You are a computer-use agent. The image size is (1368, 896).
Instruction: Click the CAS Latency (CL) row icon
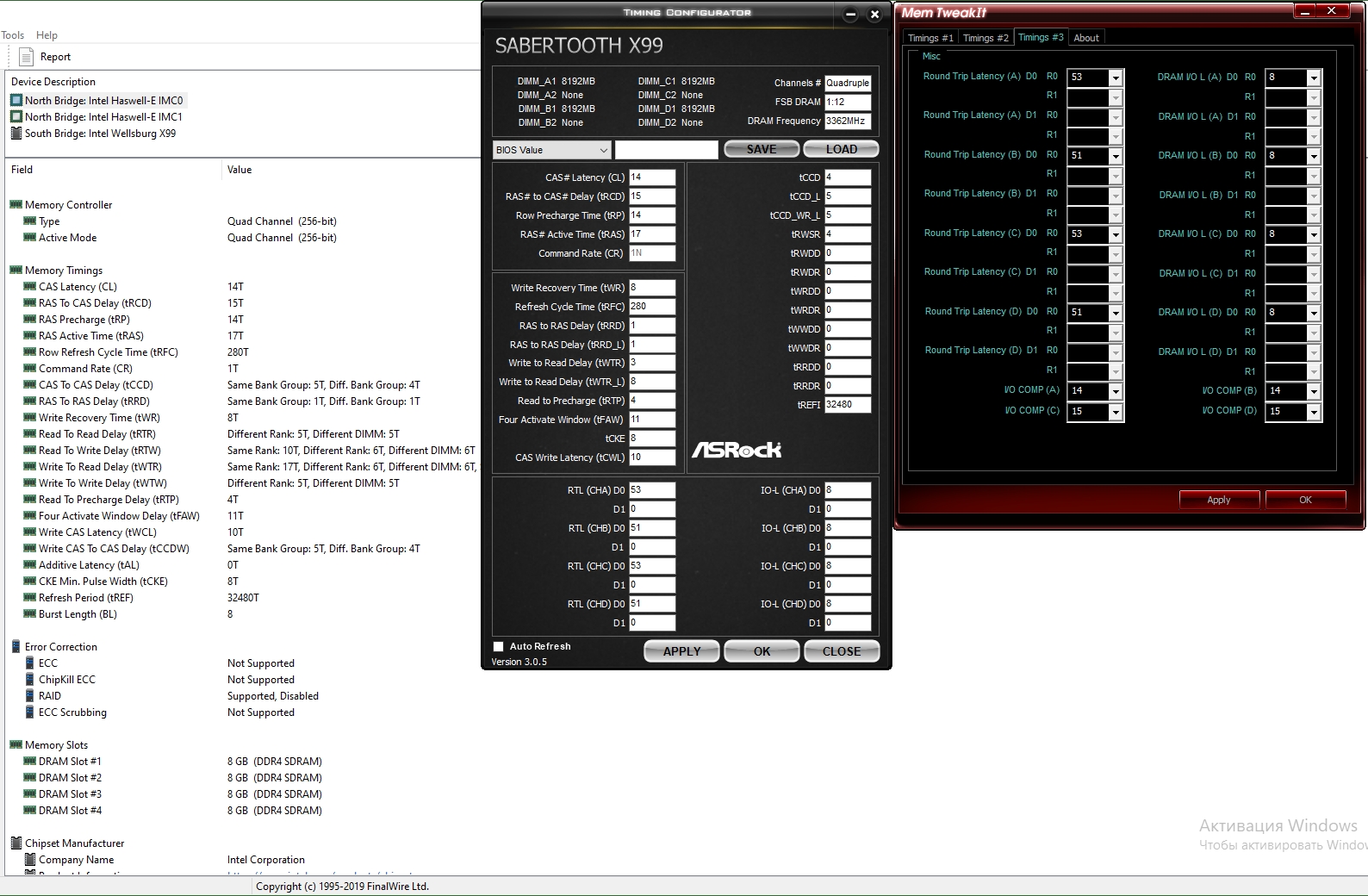(x=29, y=287)
